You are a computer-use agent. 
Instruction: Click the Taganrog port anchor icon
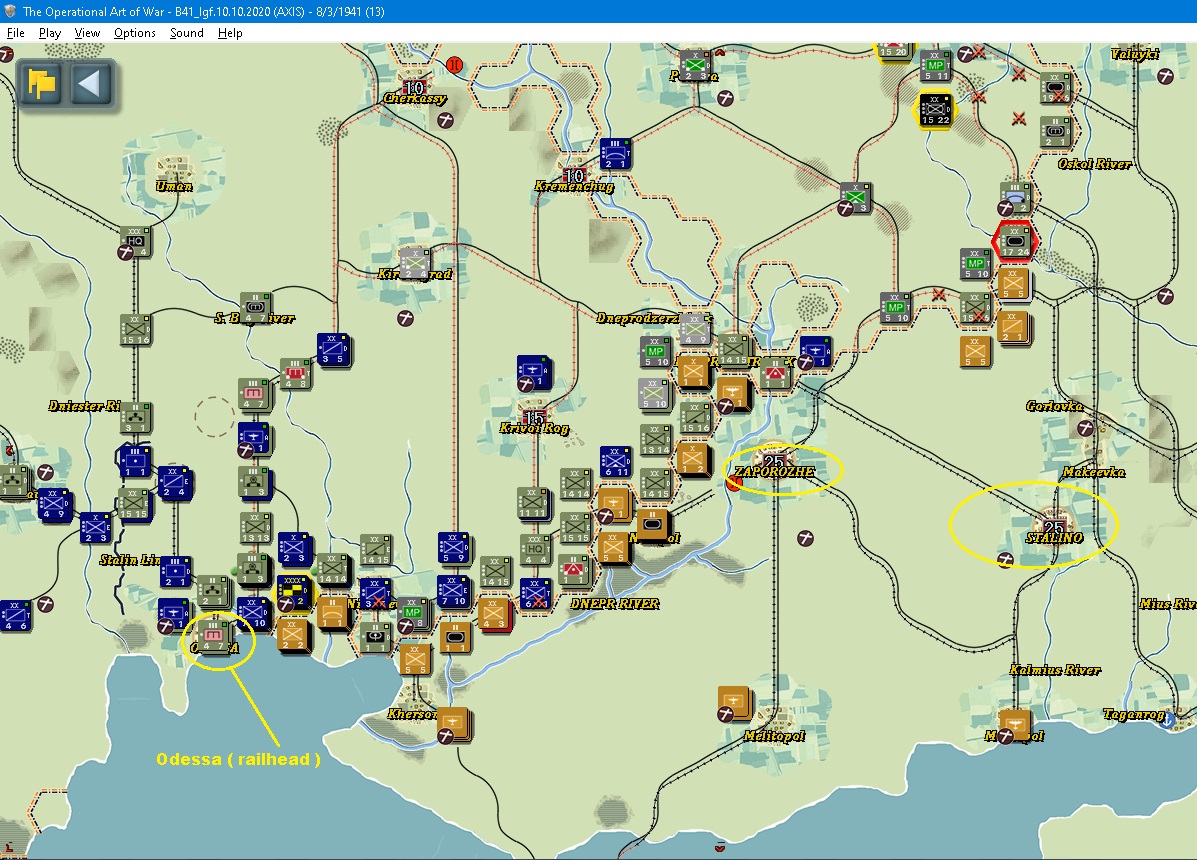pos(1166,720)
